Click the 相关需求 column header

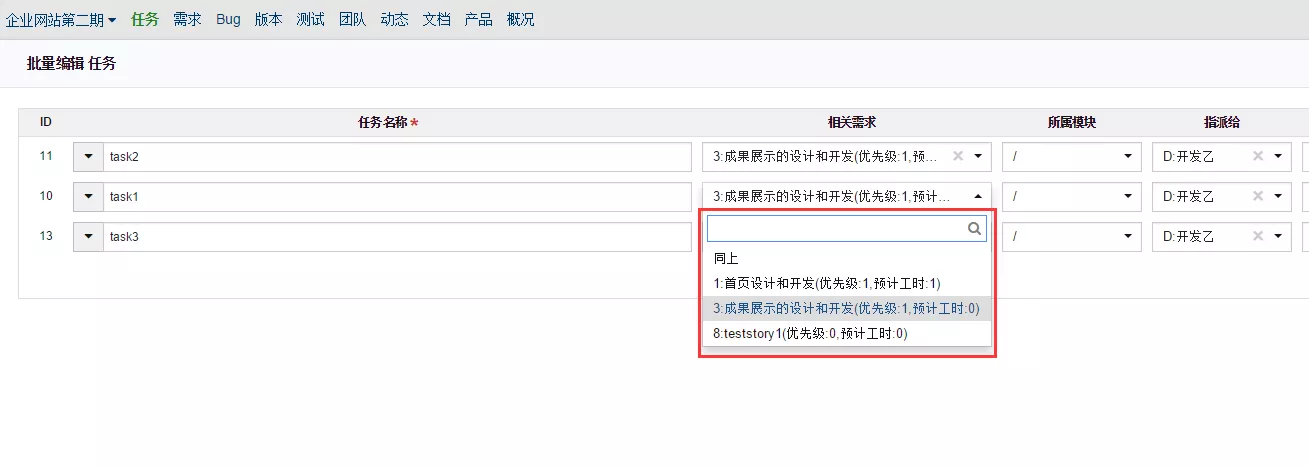[852, 122]
